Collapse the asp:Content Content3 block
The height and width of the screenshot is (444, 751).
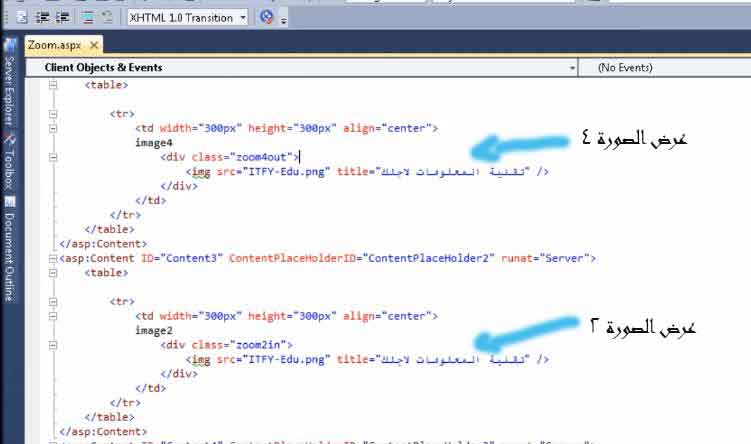point(52,258)
